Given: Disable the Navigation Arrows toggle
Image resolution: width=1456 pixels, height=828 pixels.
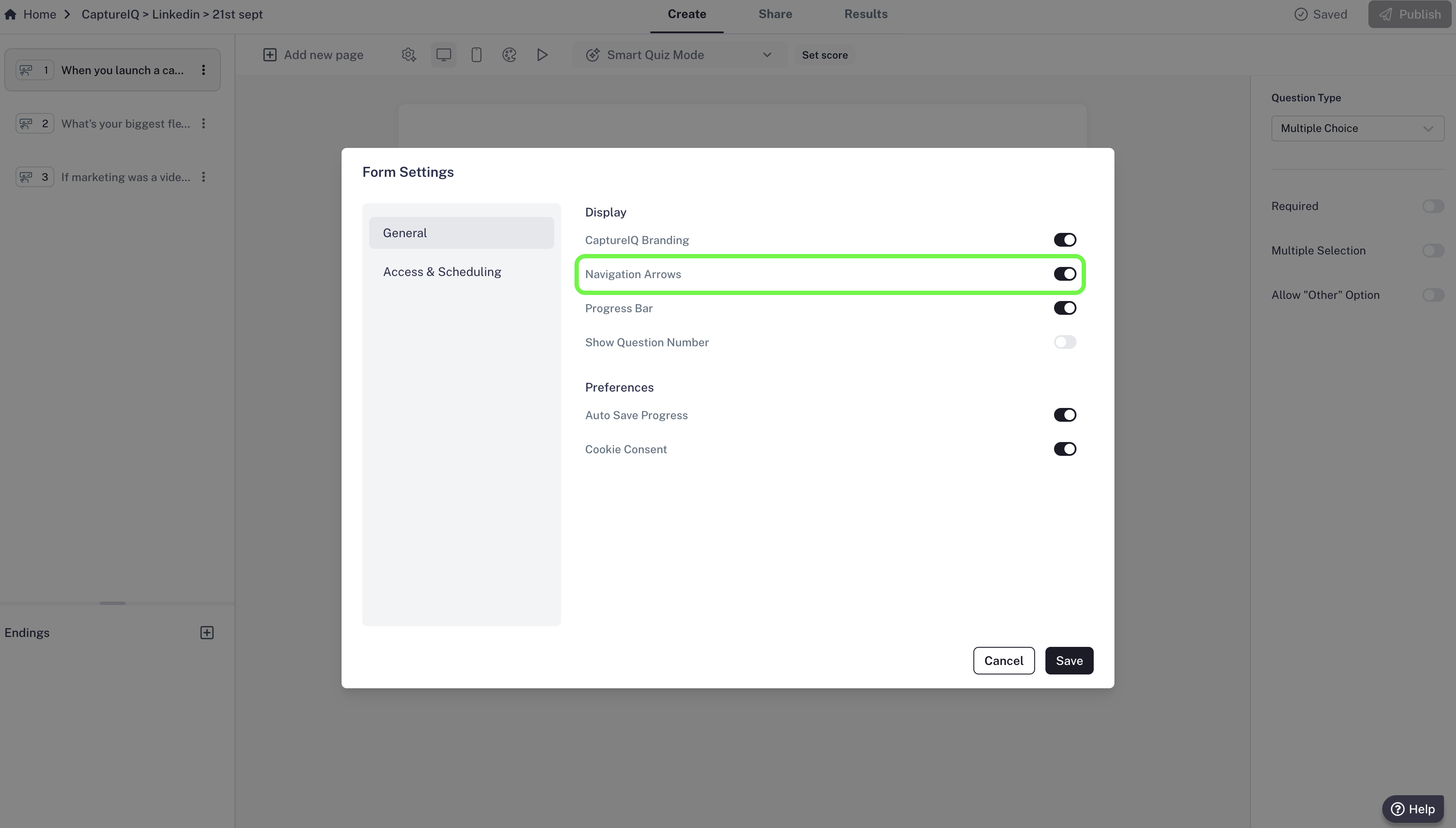Looking at the screenshot, I should (1064, 274).
